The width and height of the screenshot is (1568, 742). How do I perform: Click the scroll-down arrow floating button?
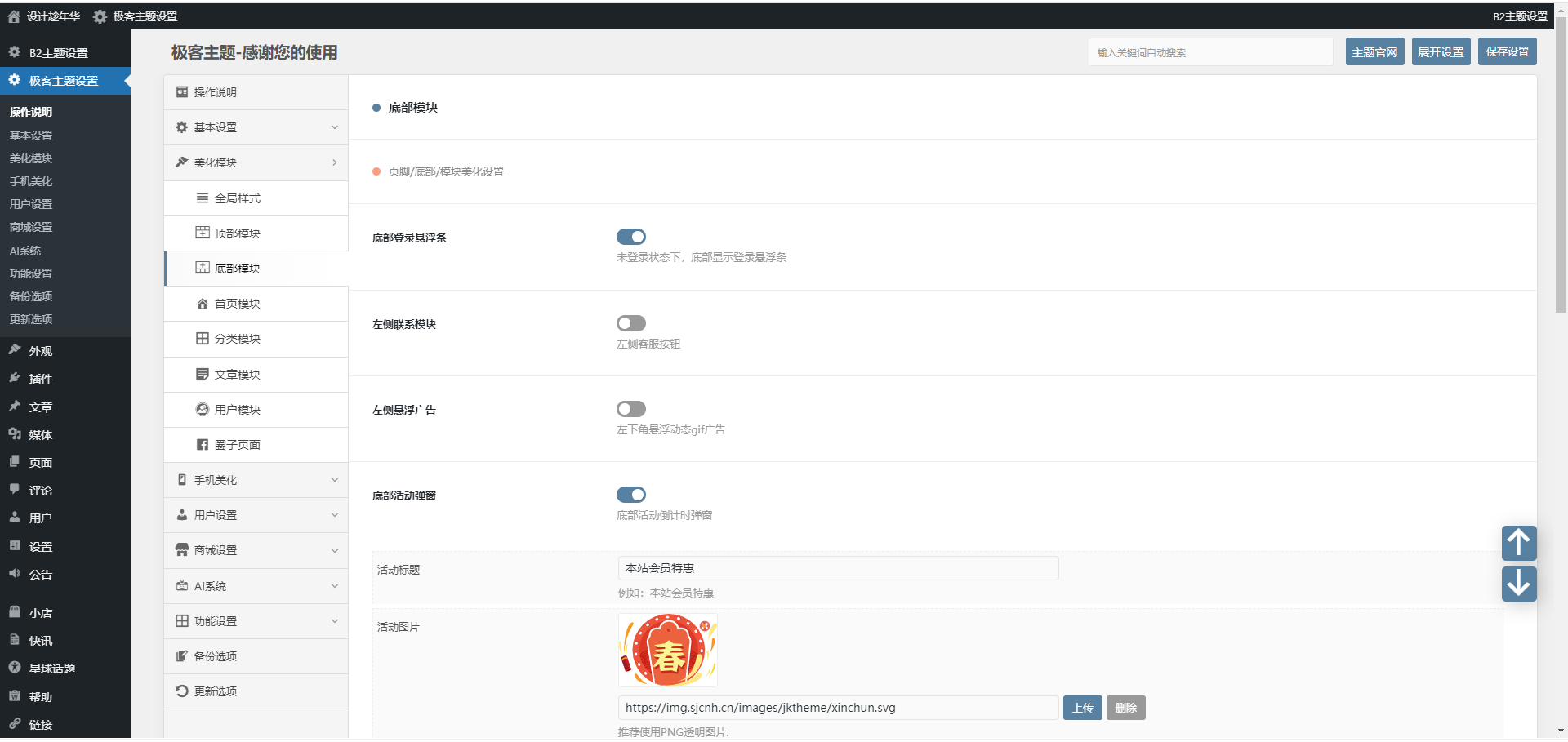point(1518,584)
